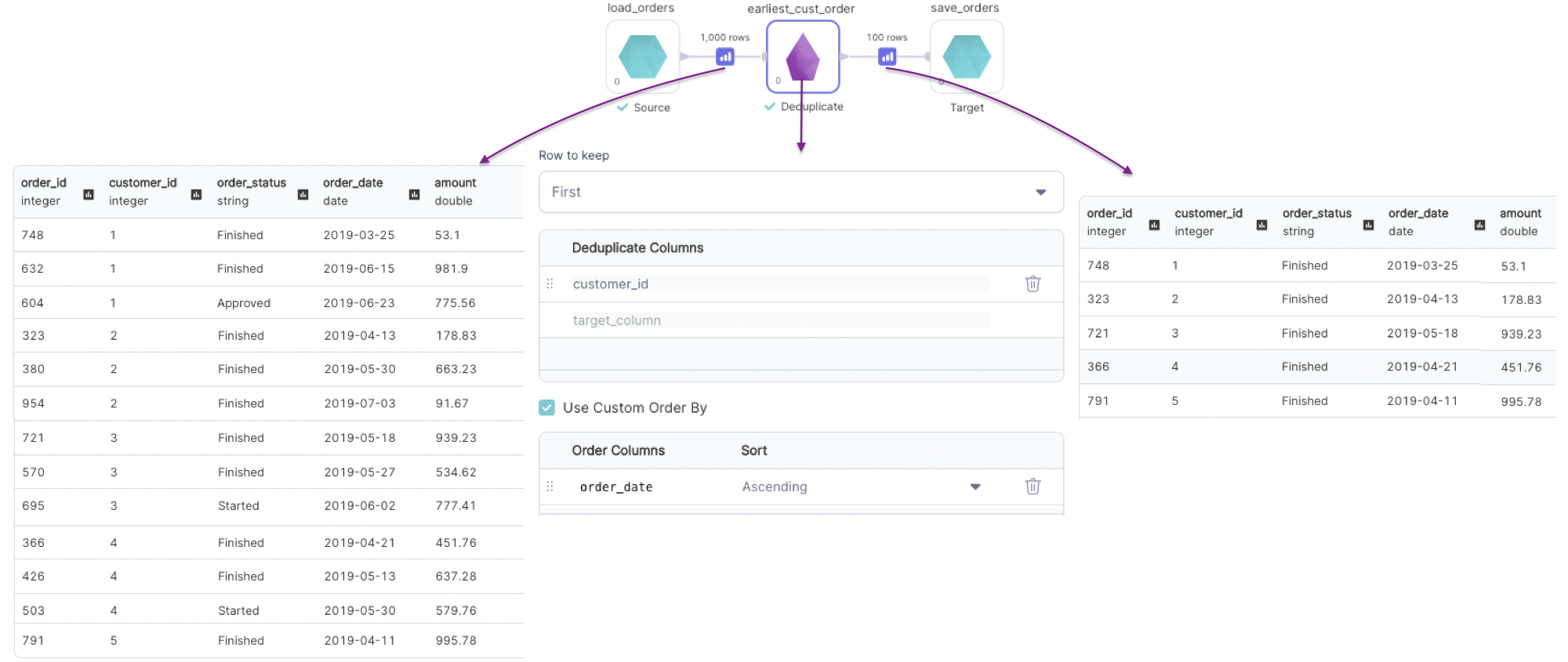This screenshot has height=662, width=1568.
Task: Click the save_orders node label
Action: (965, 7)
